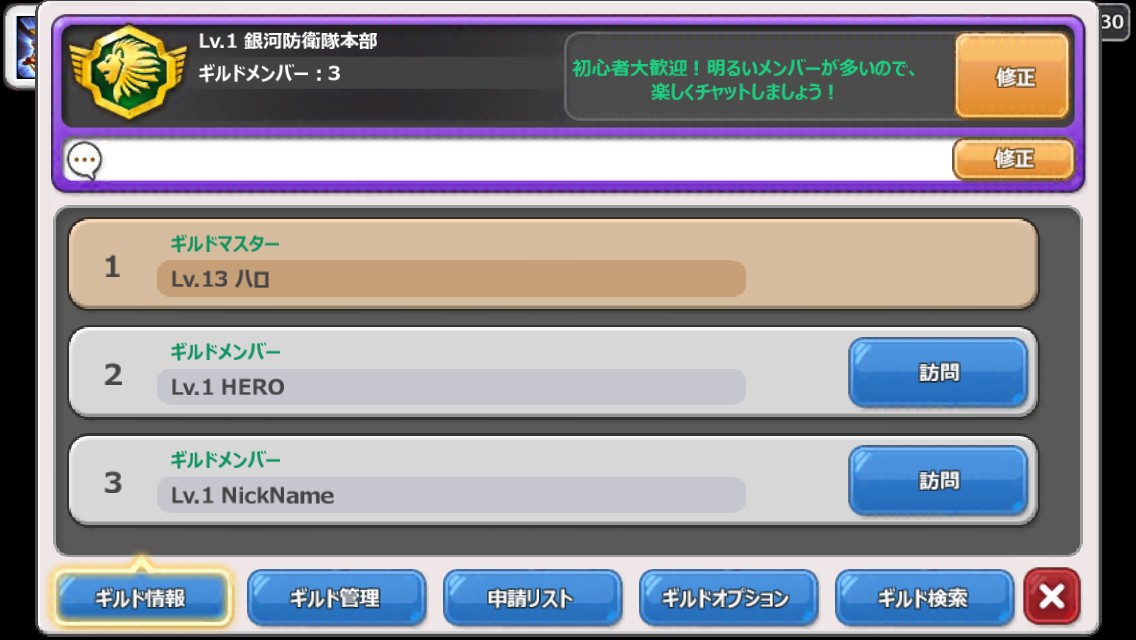
Task: Select member row Lv.1 NickName
Action: (554, 481)
